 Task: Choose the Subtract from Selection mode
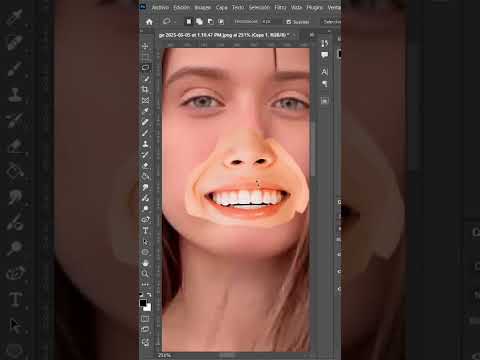click(210, 22)
